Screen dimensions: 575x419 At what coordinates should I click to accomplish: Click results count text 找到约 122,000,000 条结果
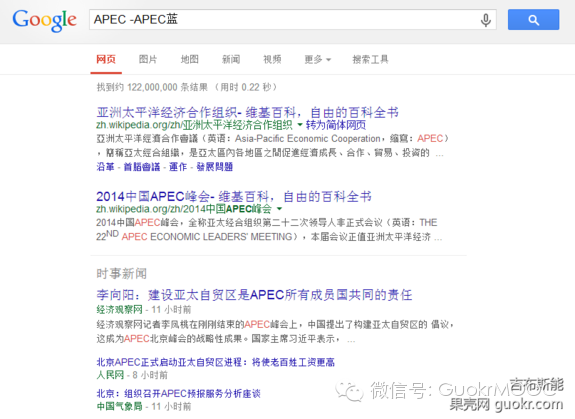[x=152, y=87]
